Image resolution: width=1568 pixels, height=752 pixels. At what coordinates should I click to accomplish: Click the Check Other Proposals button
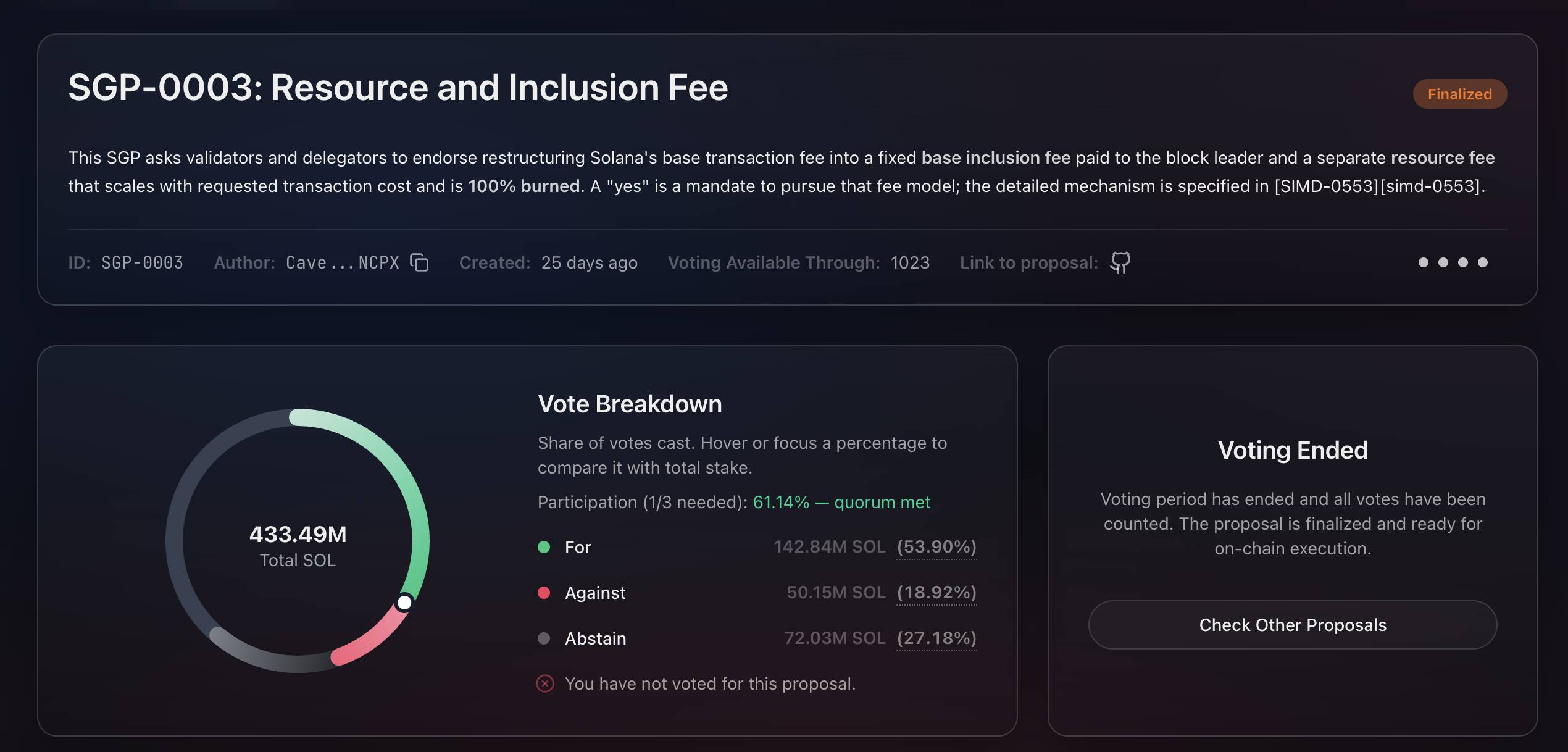click(x=1293, y=625)
